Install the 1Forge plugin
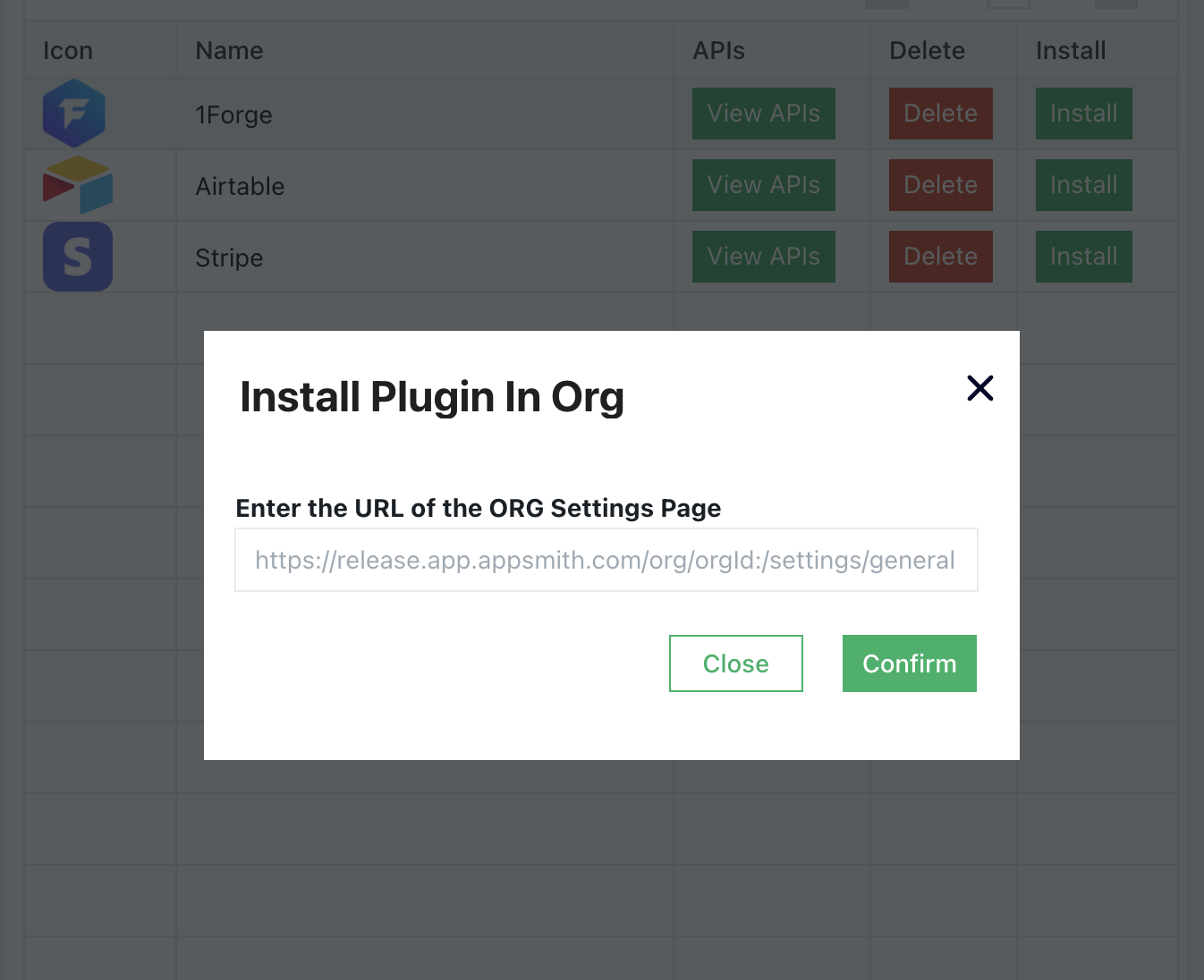Viewport: 1204px width, 980px height. point(1083,114)
